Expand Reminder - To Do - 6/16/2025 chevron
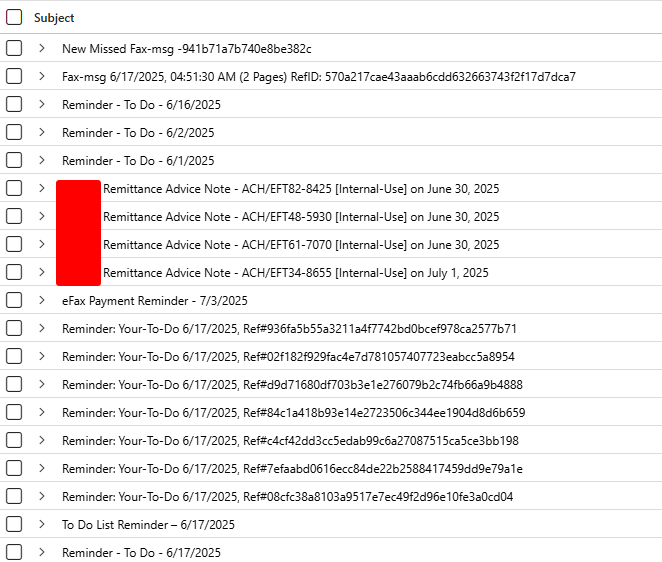662x562 pixels. coord(41,104)
